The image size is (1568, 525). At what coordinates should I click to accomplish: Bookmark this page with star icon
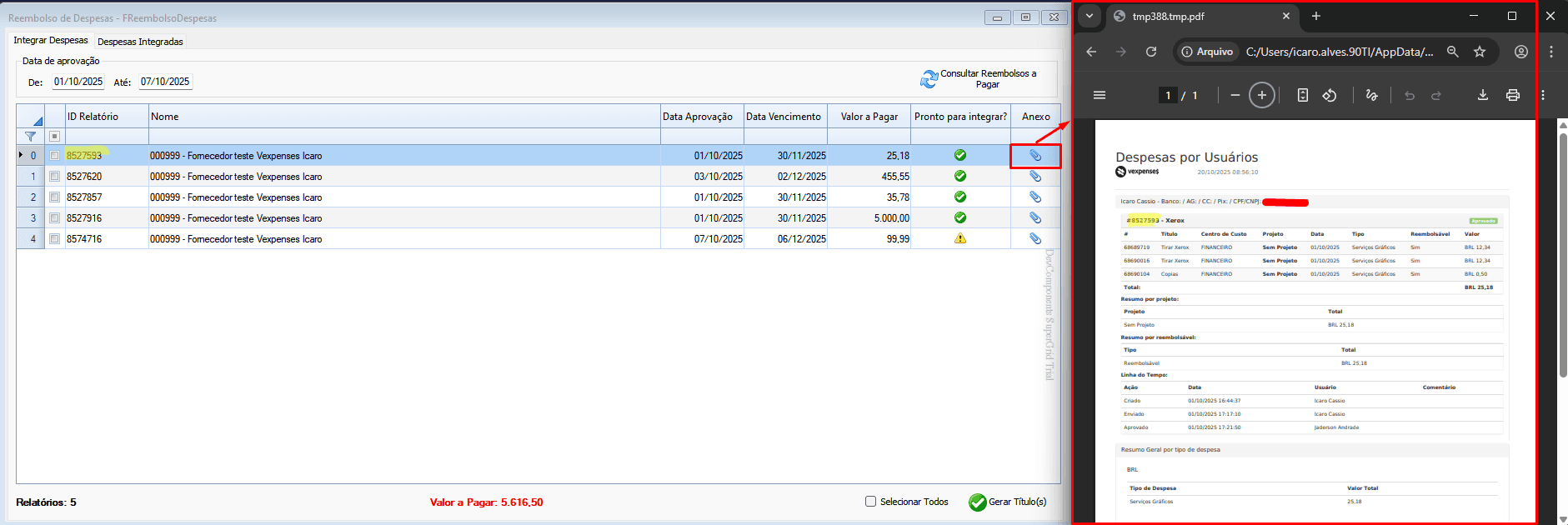(1480, 52)
